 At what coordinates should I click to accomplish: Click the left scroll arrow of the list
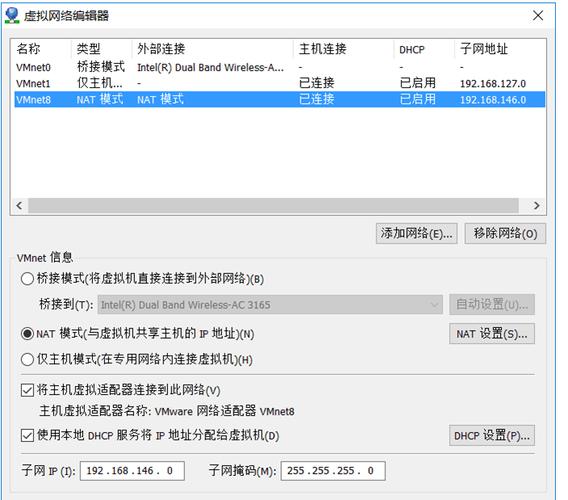pyautogui.click(x=19, y=206)
